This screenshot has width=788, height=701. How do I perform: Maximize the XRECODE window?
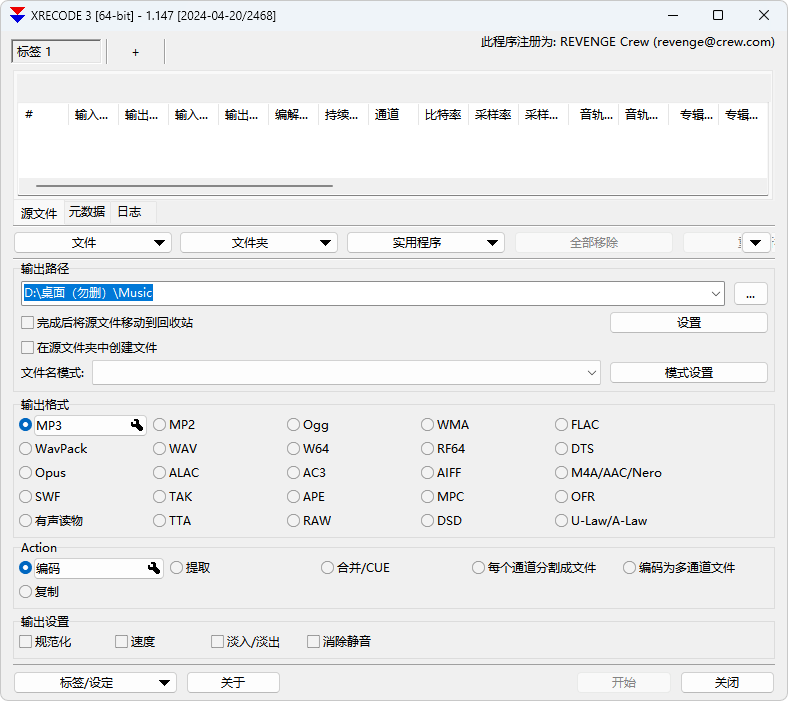[x=718, y=15]
